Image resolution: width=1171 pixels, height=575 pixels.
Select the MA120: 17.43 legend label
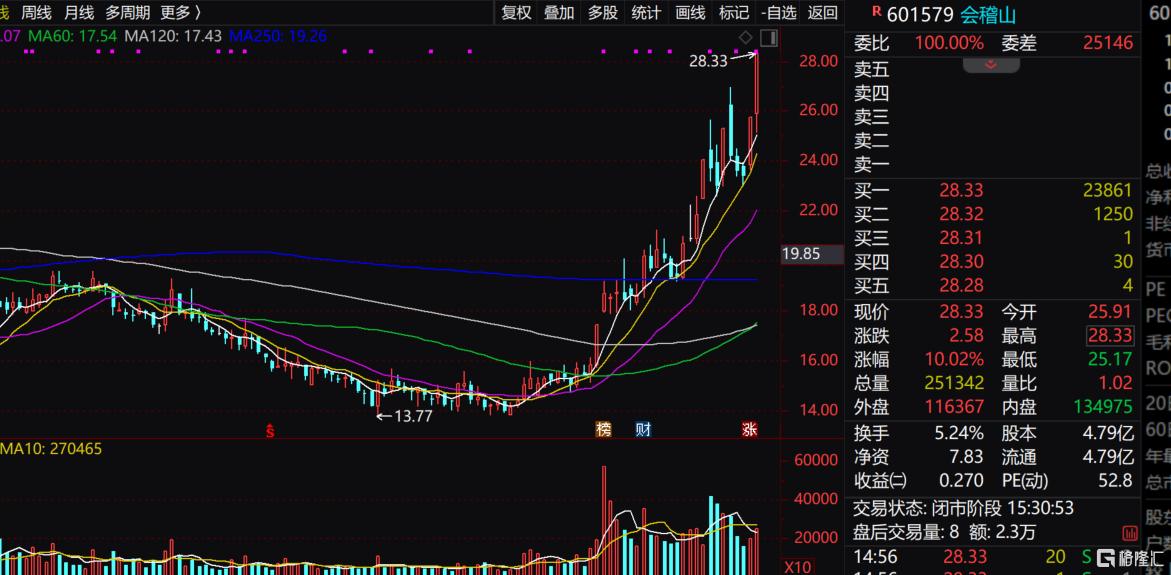(x=173, y=35)
